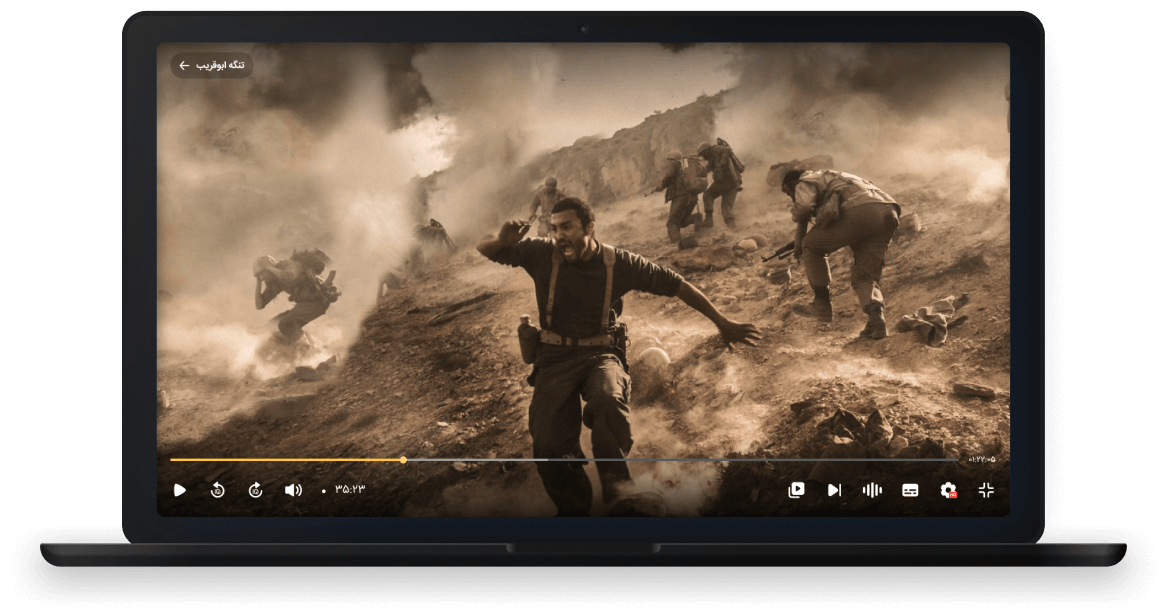Open the episodes playlist icon
1167x610 pixels.
[x=796, y=490]
